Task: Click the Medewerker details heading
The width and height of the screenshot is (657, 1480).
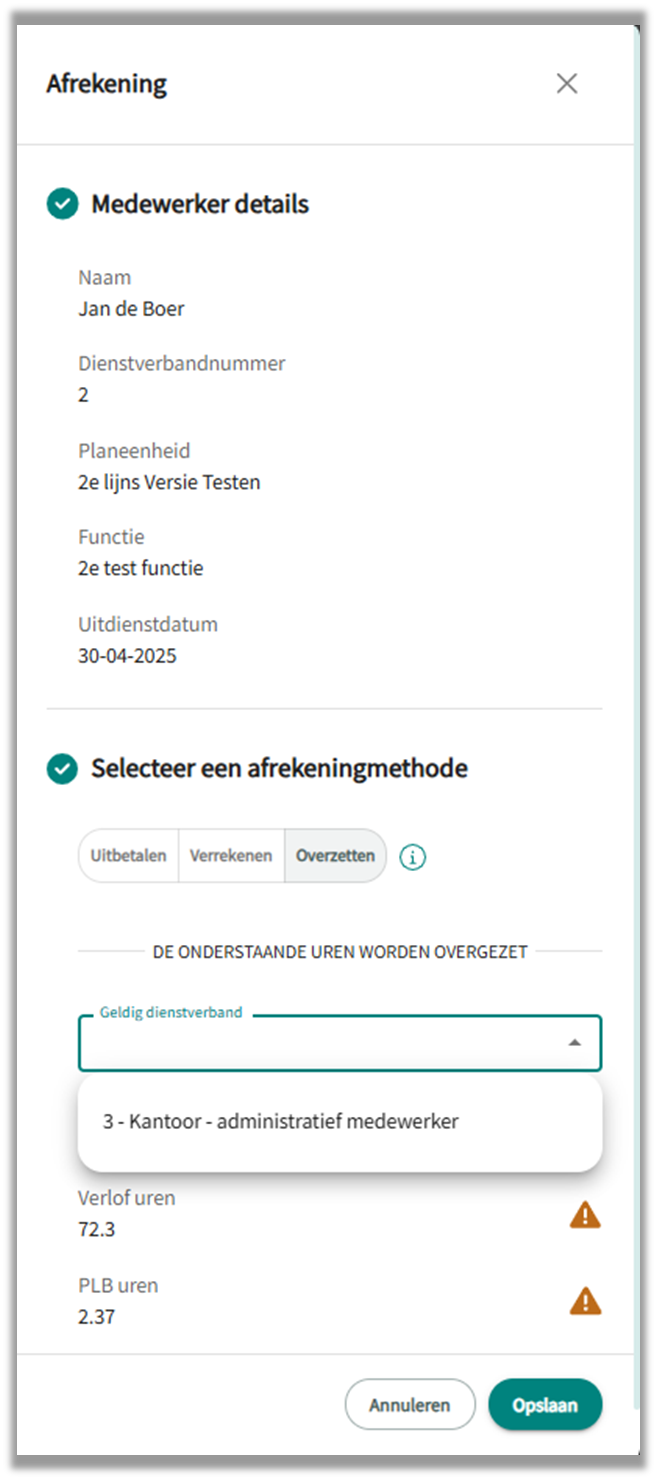Action: (x=200, y=205)
